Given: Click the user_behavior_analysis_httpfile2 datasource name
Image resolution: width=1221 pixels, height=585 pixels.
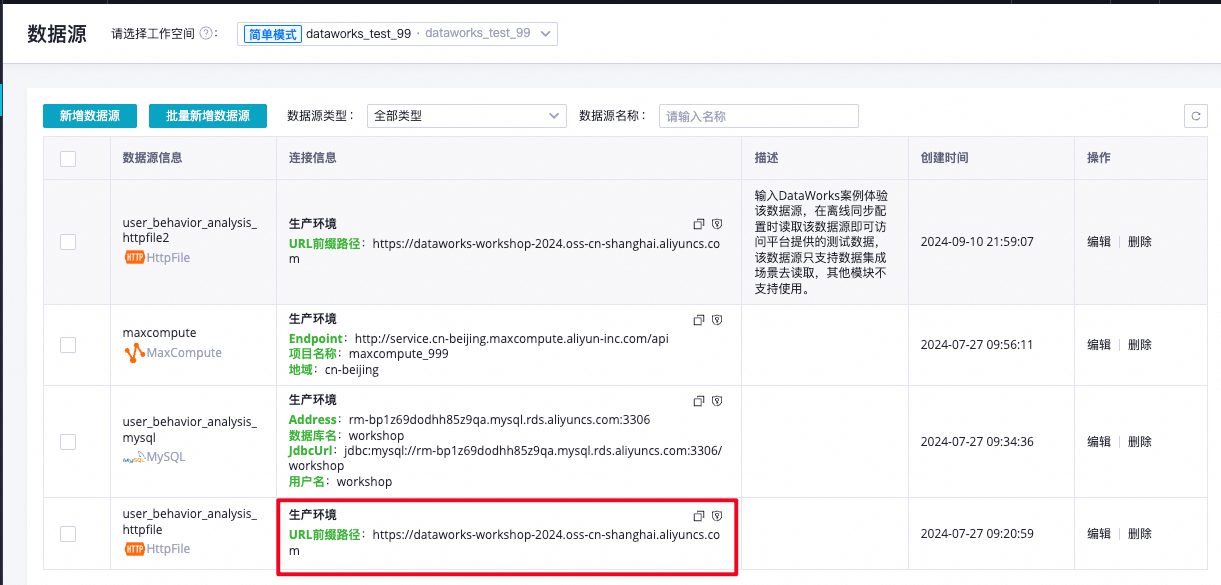Looking at the screenshot, I should click(x=190, y=231).
